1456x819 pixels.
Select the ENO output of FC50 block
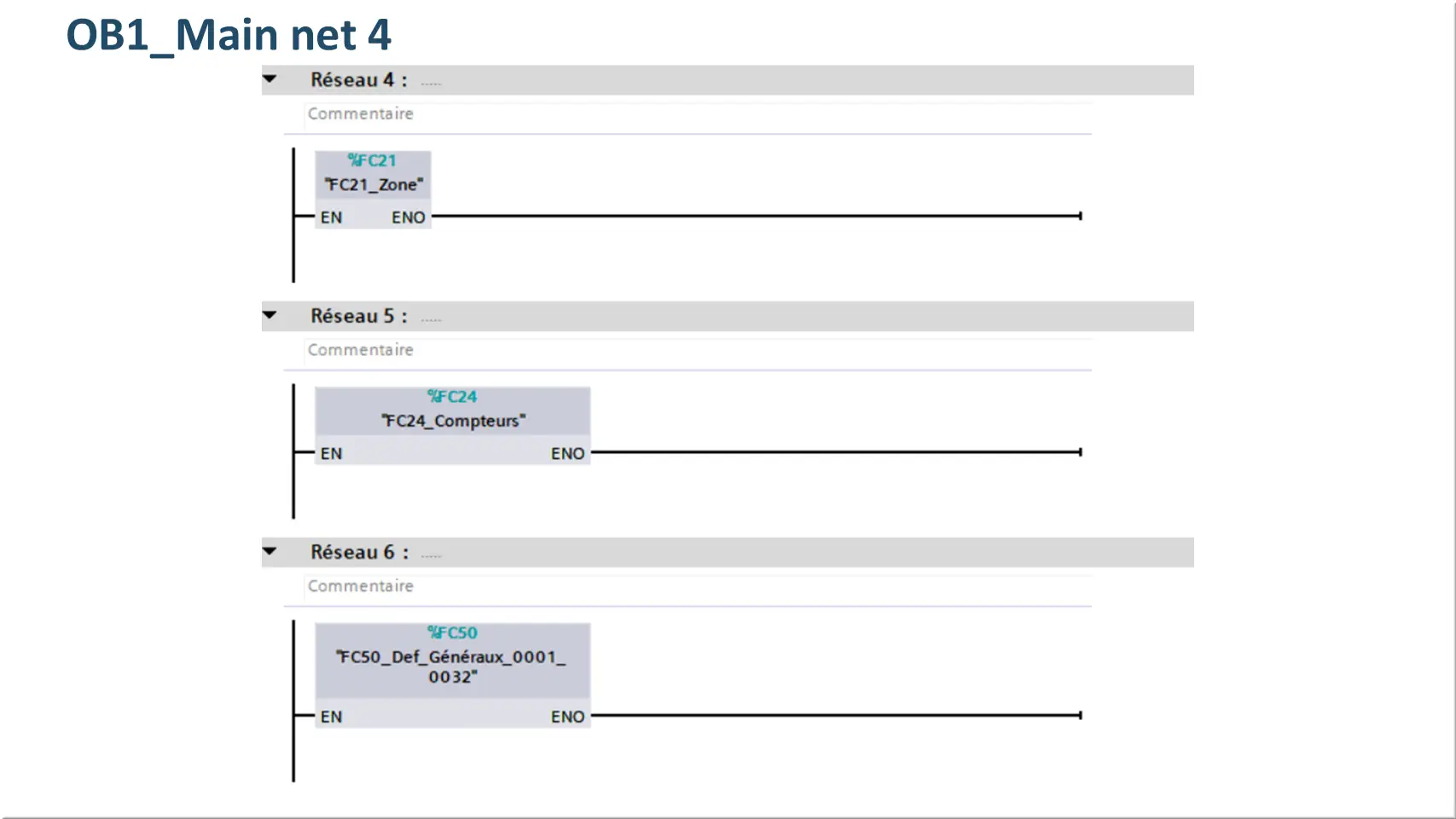[x=568, y=717]
